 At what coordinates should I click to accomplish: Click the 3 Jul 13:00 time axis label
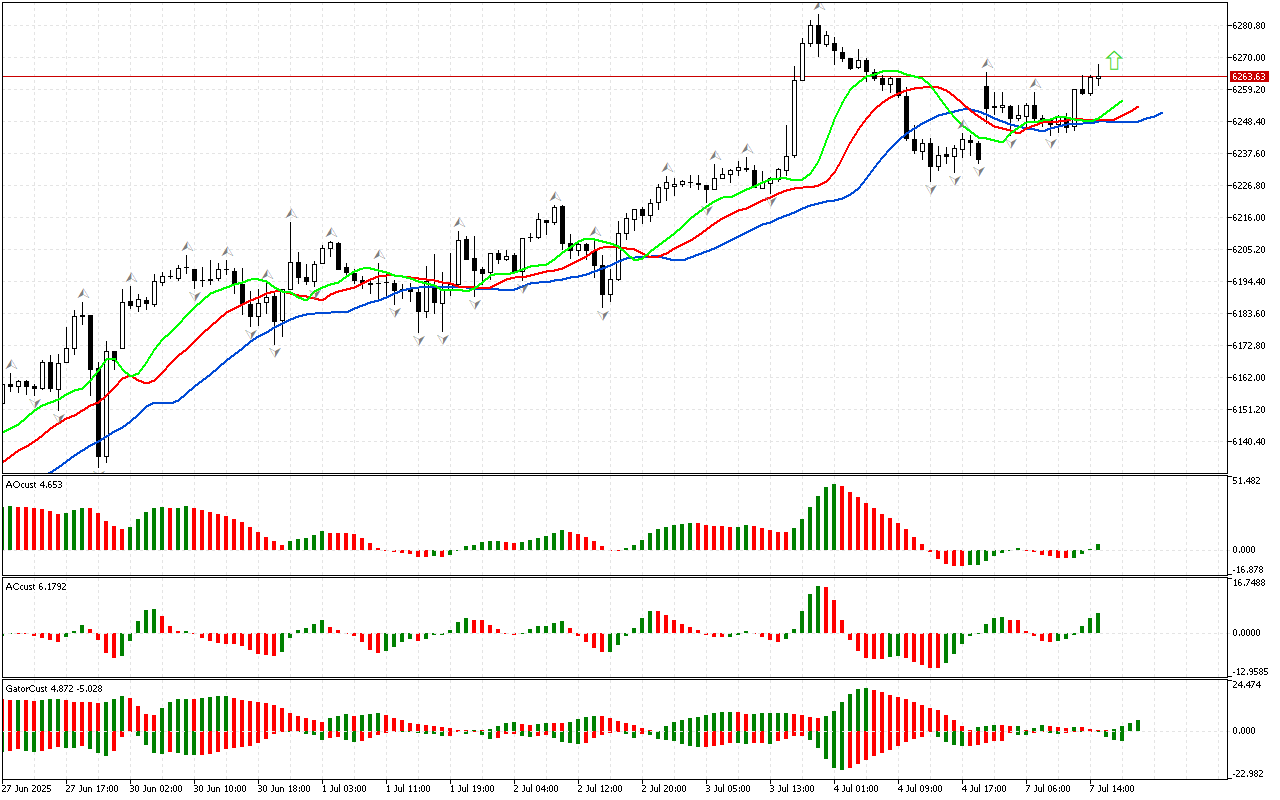[790, 788]
